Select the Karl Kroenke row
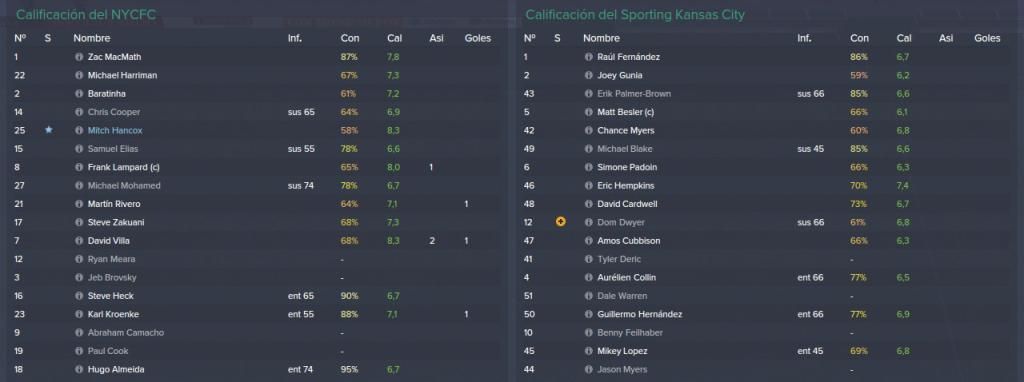This screenshot has height=382, width=1024. pyautogui.click(x=255, y=314)
